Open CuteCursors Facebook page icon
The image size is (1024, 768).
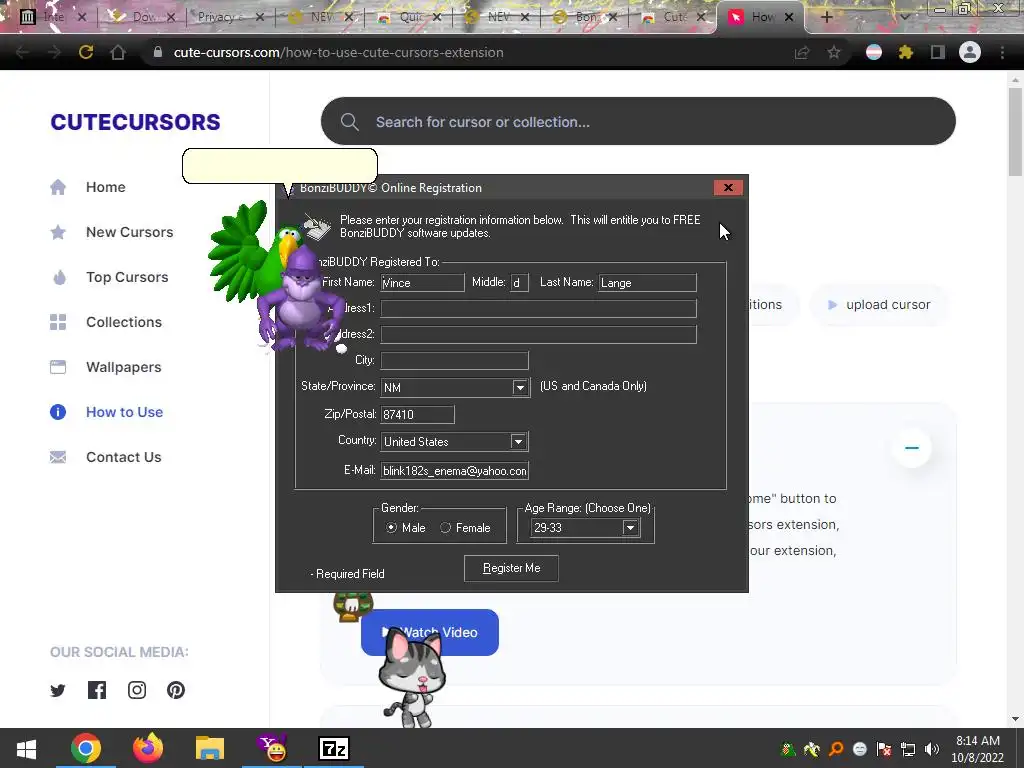click(97, 690)
